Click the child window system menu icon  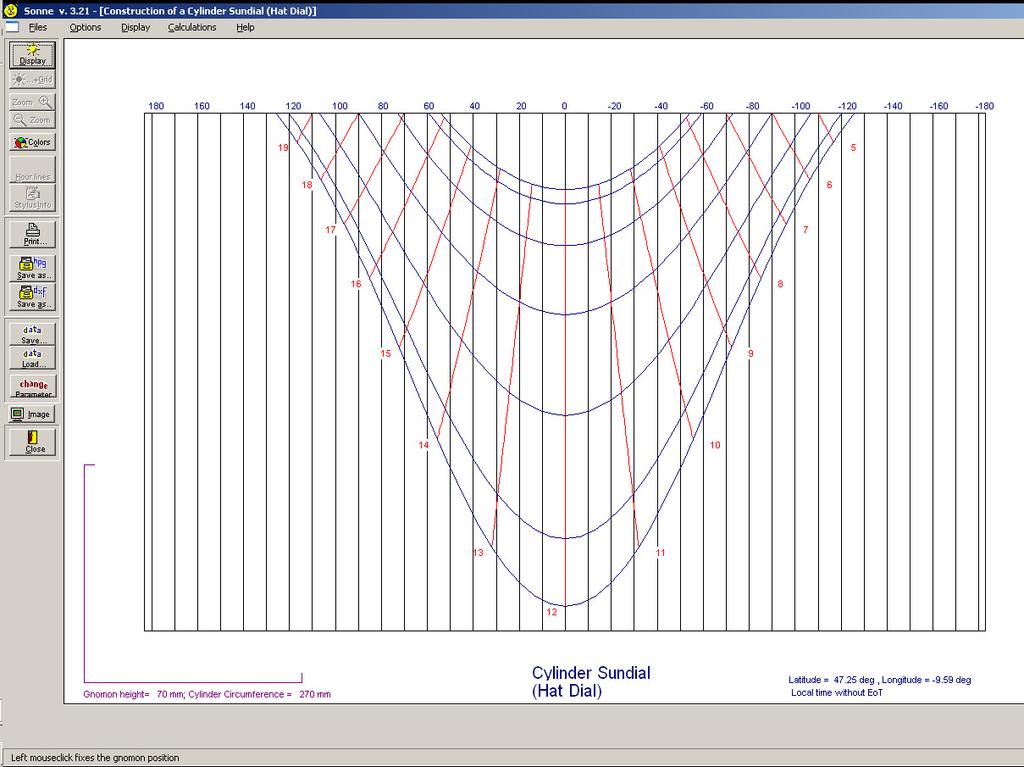coord(12,27)
